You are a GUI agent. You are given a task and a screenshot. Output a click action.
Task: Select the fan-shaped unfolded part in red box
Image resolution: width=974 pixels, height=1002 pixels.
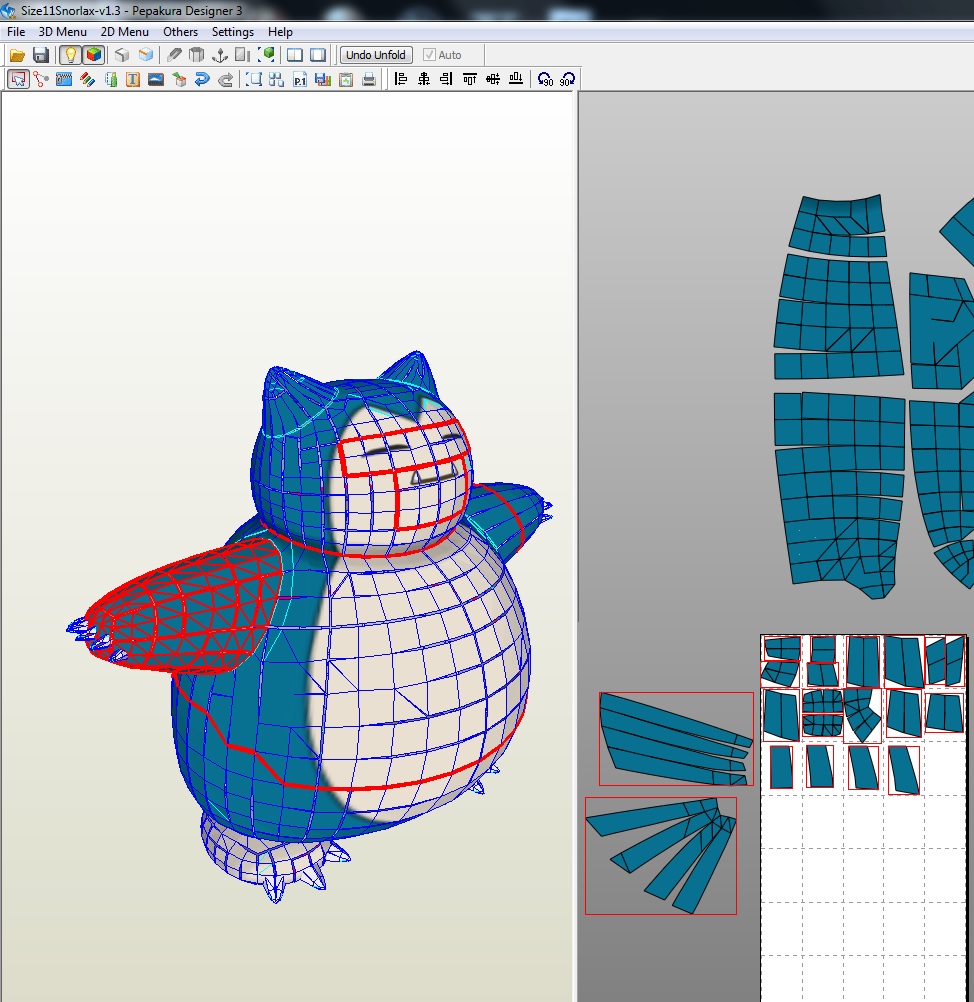pyautogui.click(x=661, y=856)
